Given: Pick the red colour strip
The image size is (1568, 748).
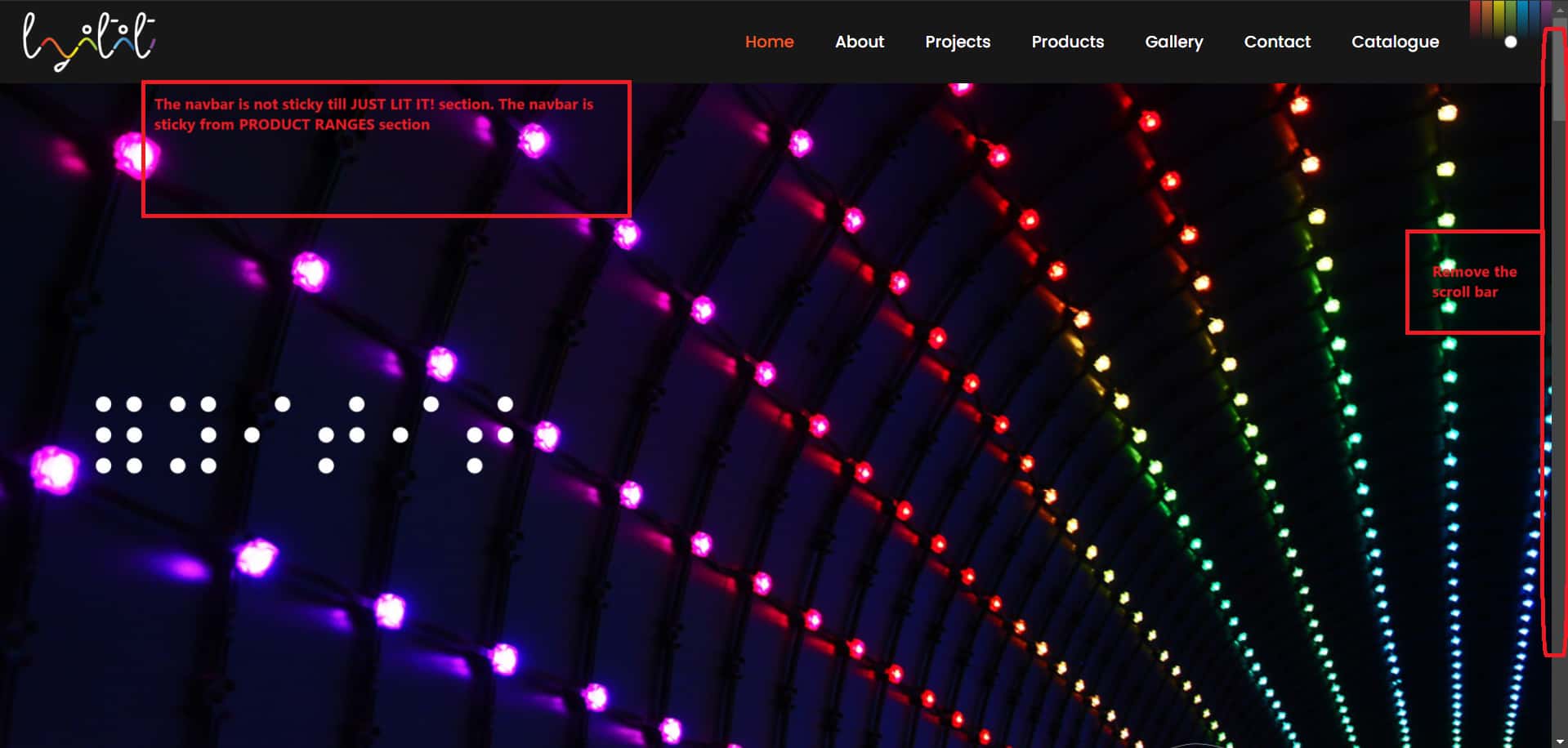Looking at the screenshot, I should click(1475, 16).
